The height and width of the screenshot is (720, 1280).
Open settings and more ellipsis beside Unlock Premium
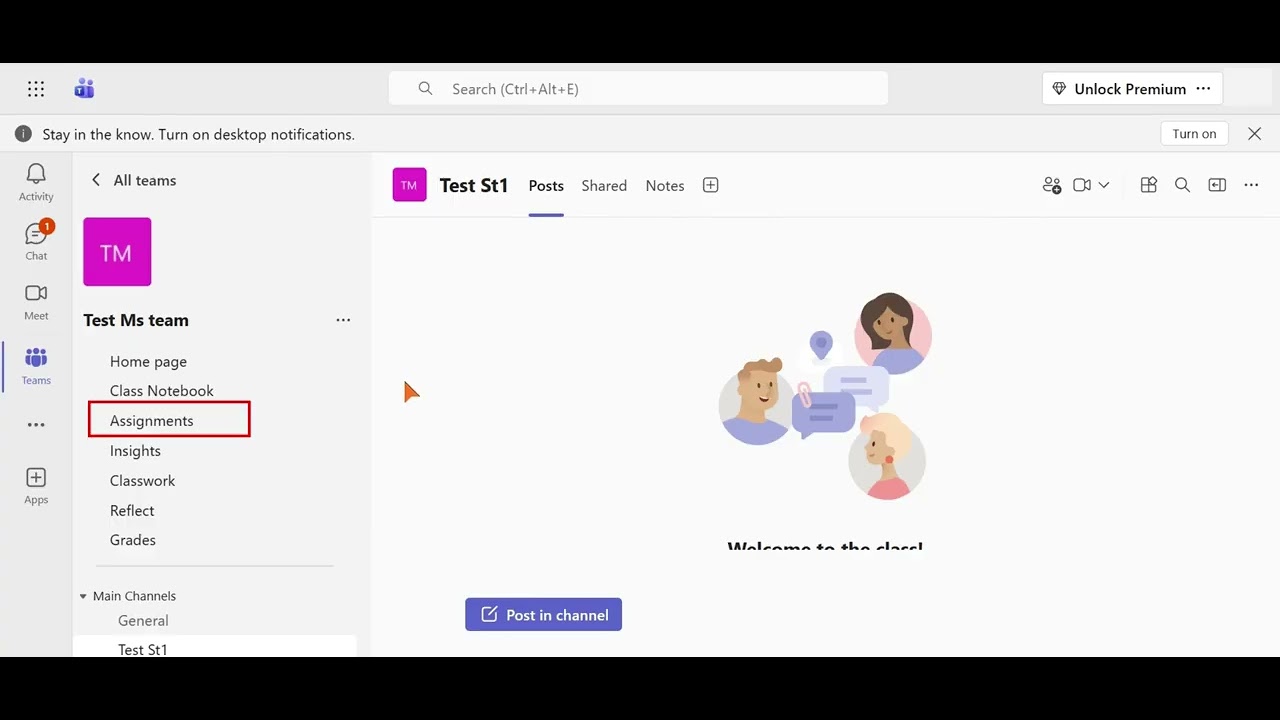(1203, 89)
